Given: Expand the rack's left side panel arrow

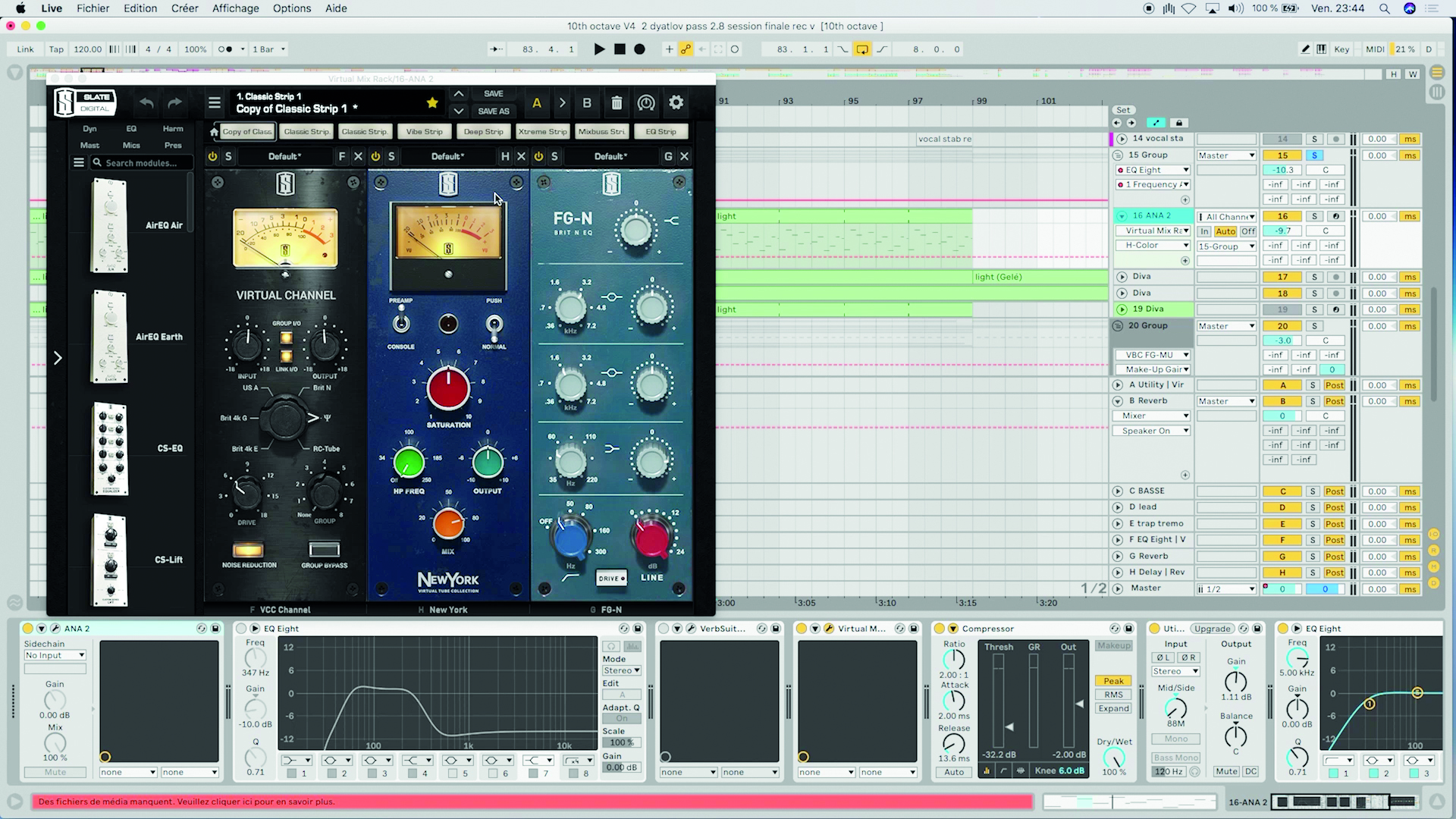Looking at the screenshot, I should pos(58,358).
